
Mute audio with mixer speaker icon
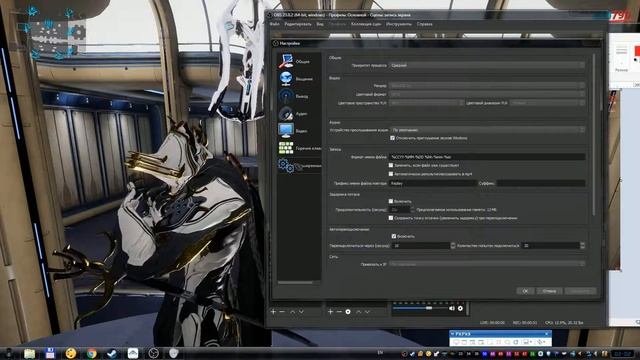(x=452, y=308)
